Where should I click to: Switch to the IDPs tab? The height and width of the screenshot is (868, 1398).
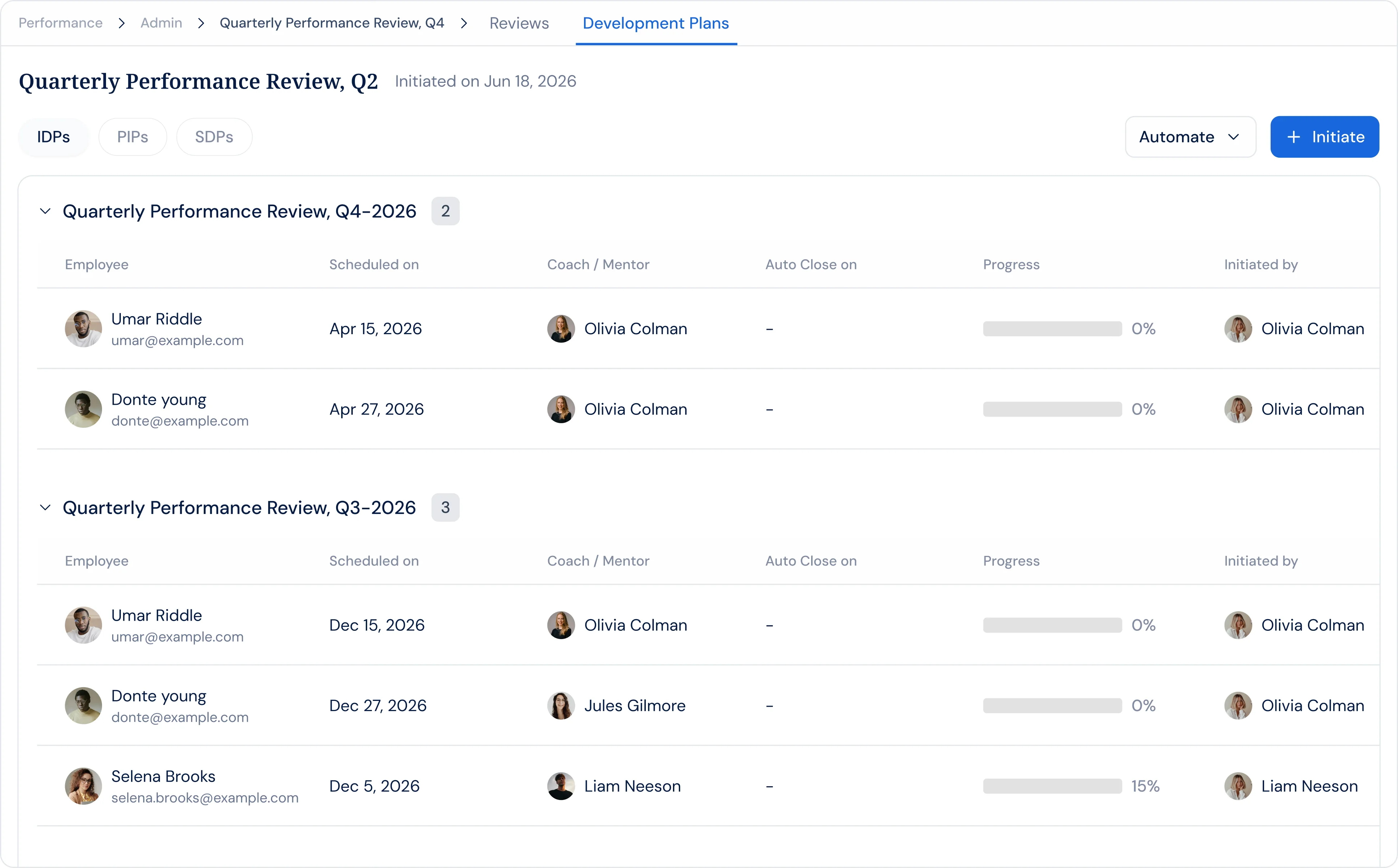(54, 137)
